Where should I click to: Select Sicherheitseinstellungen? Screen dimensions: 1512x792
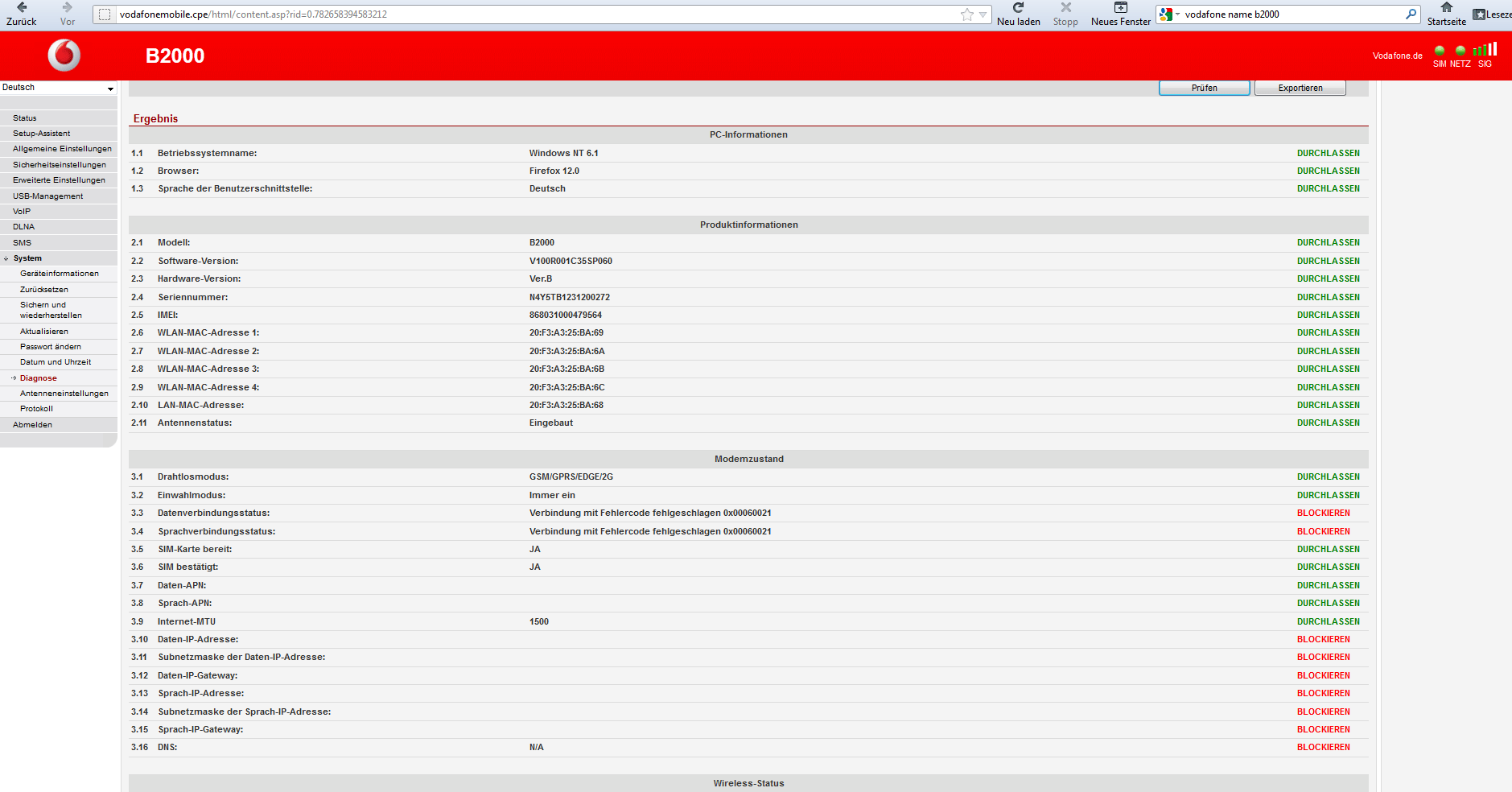59,165
